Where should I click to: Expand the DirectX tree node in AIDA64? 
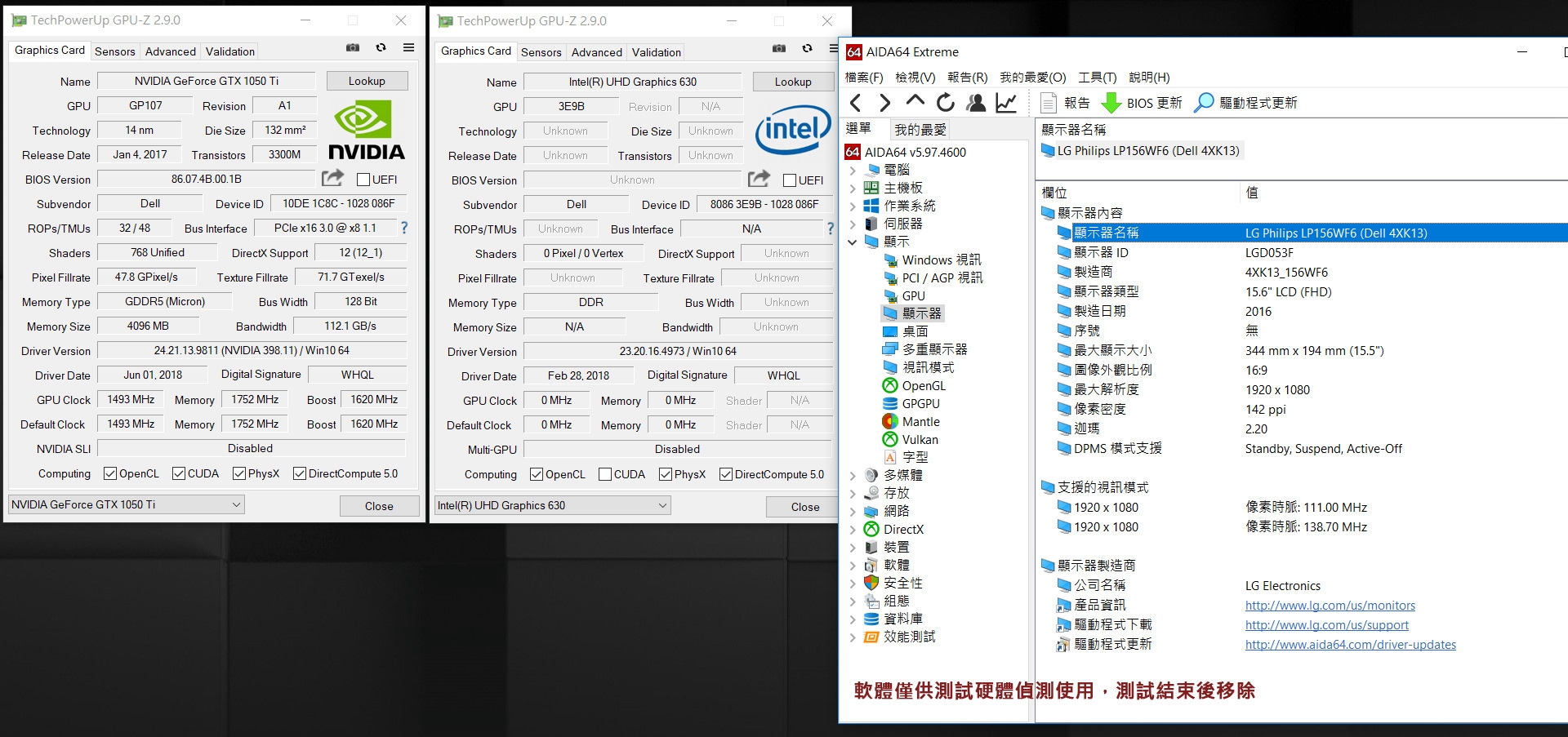pyautogui.click(x=853, y=529)
